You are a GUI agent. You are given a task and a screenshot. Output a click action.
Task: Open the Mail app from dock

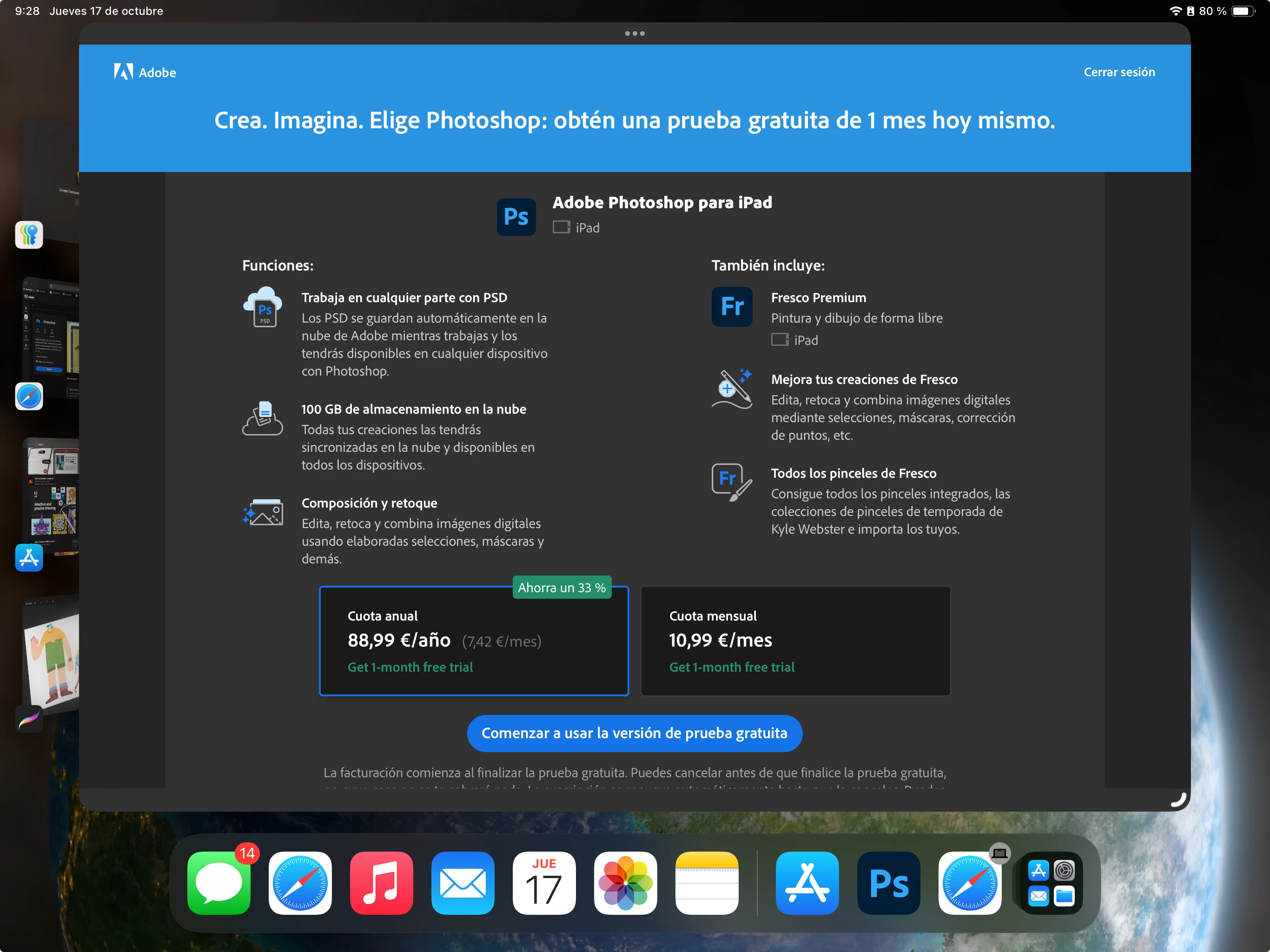[x=463, y=883]
